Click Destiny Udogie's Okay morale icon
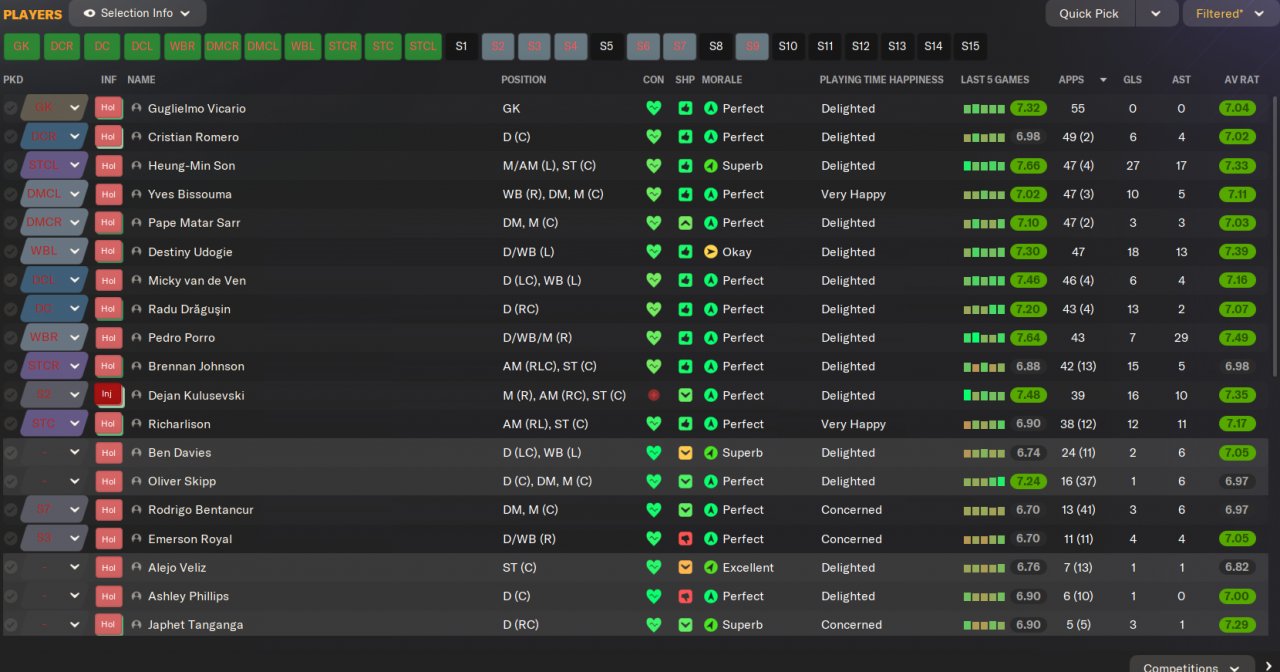This screenshot has height=672, width=1280. click(x=711, y=252)
